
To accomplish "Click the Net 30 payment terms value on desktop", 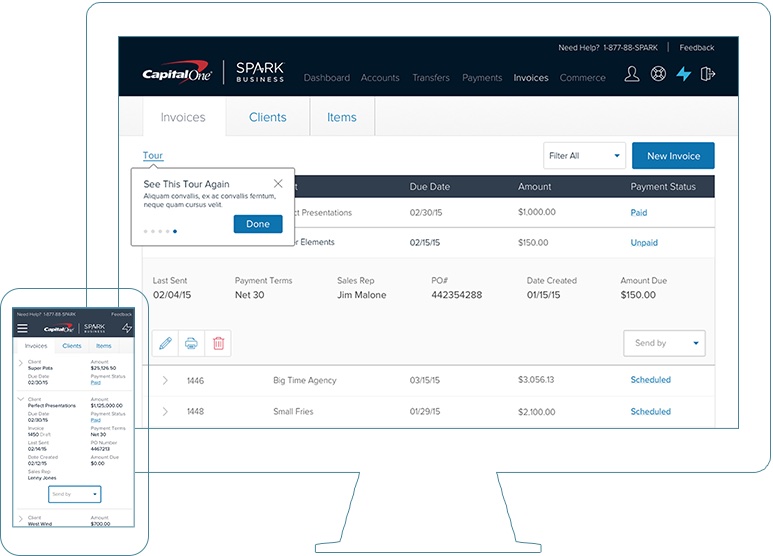I will (x=249, y=295).
